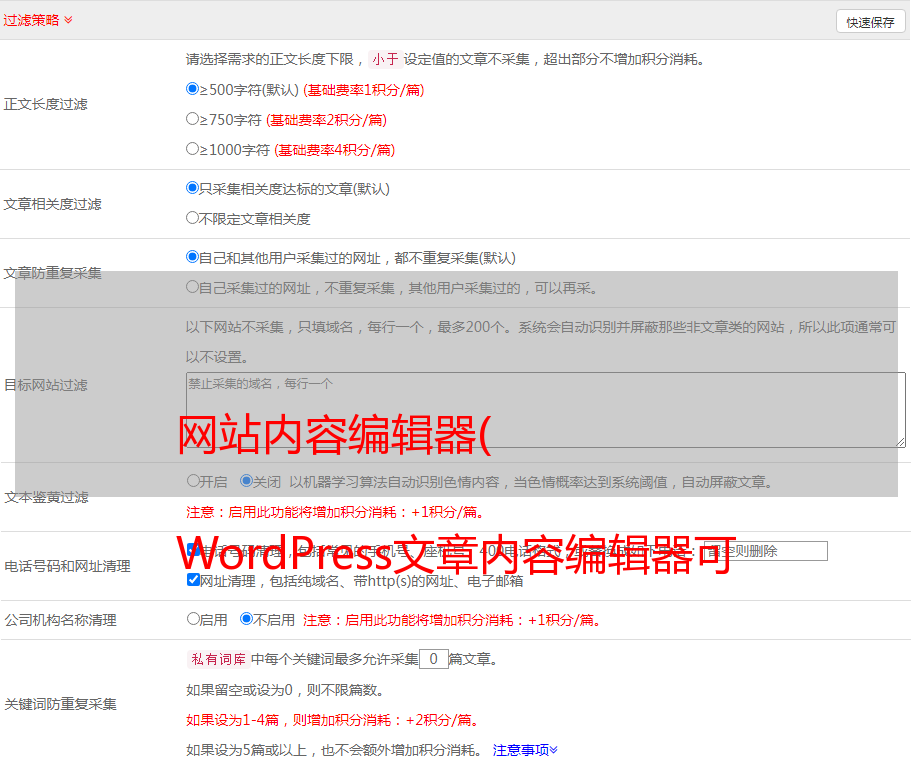Click the 公司机构名称清理 row label
Screen dimensions: 912x768
point(60,620)
